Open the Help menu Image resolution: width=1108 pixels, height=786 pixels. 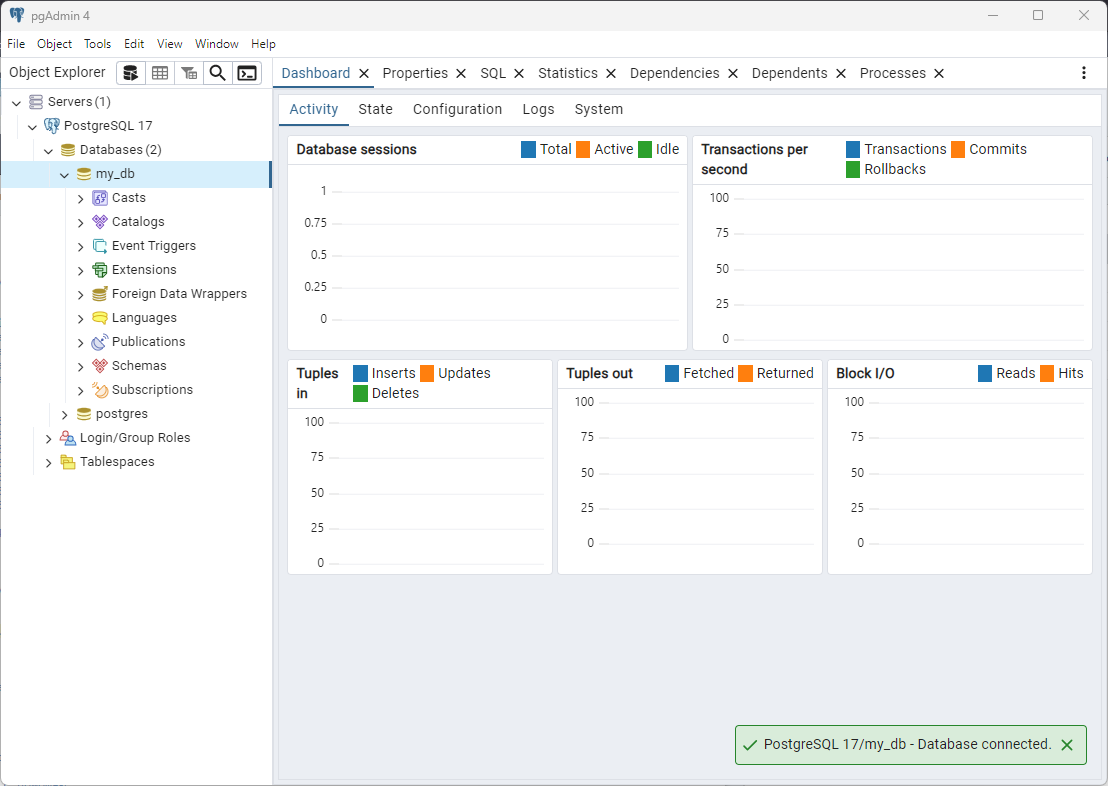coord(264,44)
